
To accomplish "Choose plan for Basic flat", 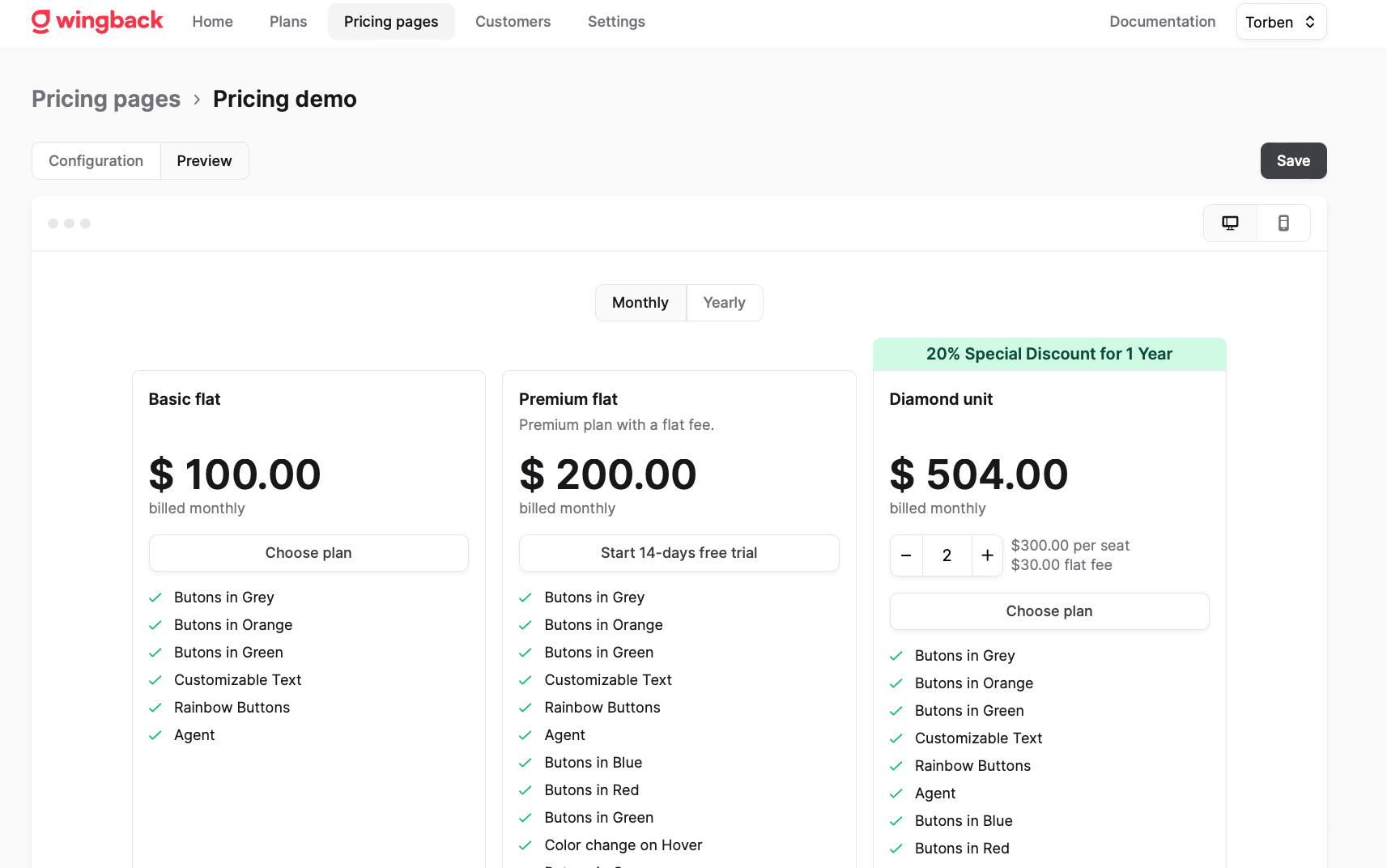I will coord(308,553).
